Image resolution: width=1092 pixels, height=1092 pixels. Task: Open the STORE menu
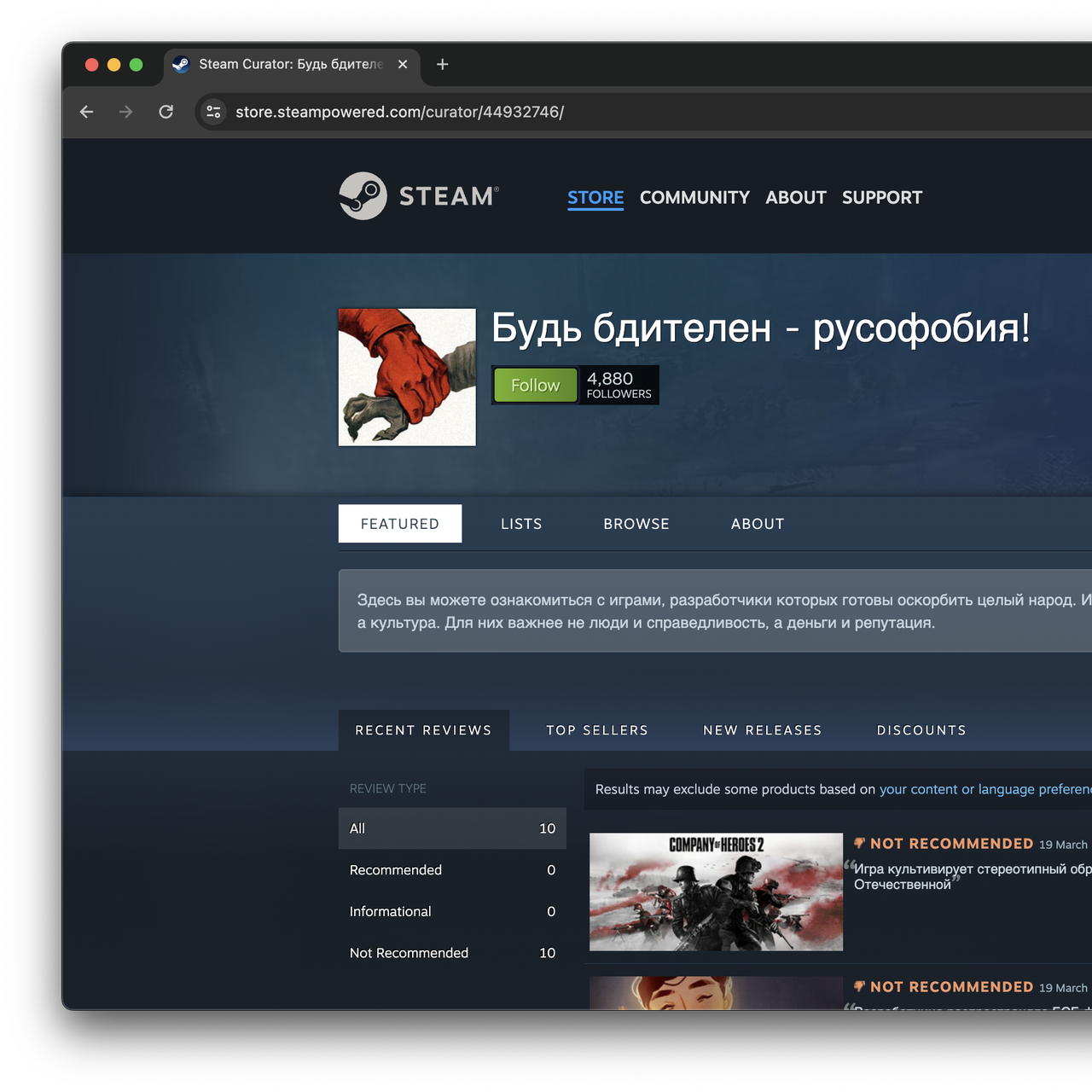tap(595, 197)
